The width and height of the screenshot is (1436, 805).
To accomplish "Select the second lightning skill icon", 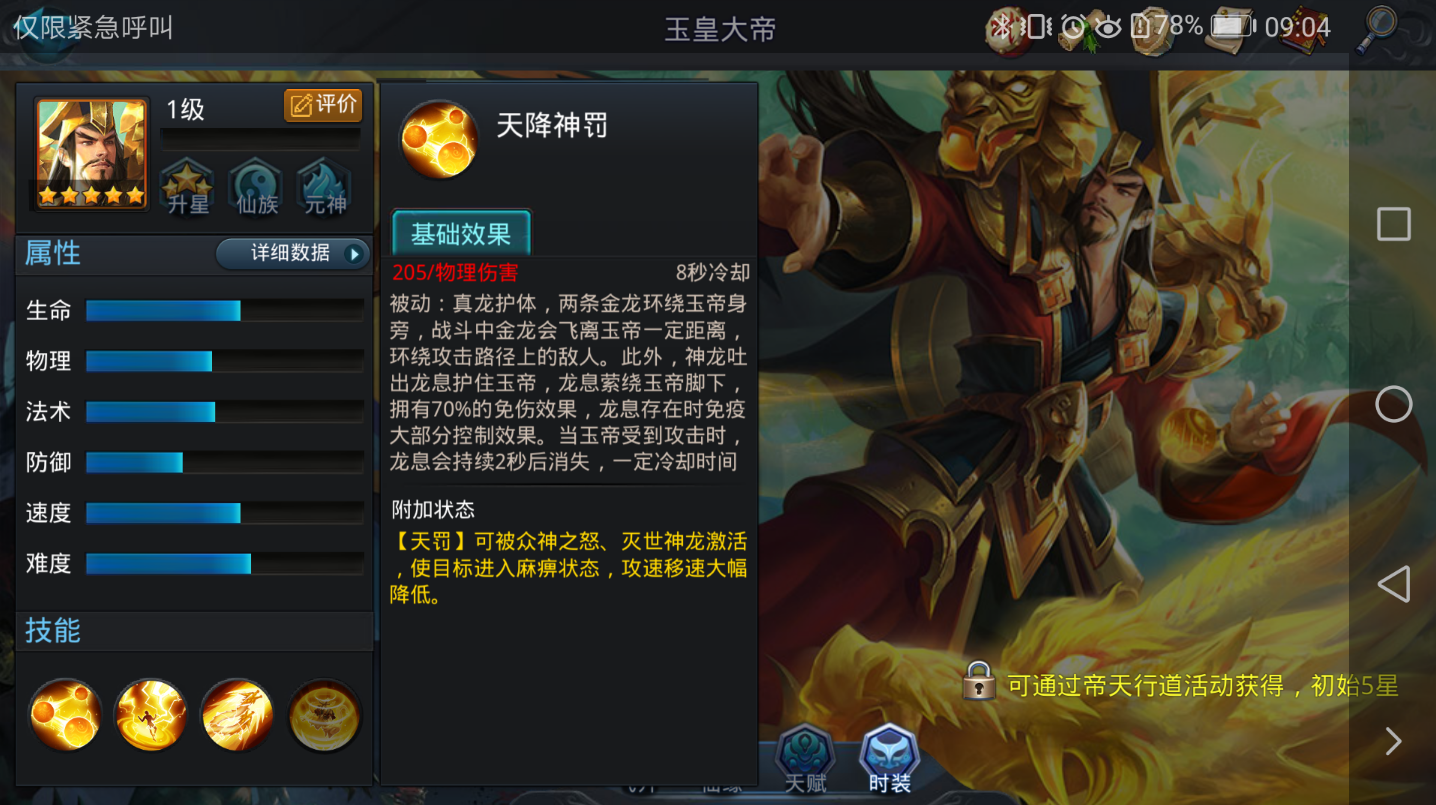I will tap(151, 715).
